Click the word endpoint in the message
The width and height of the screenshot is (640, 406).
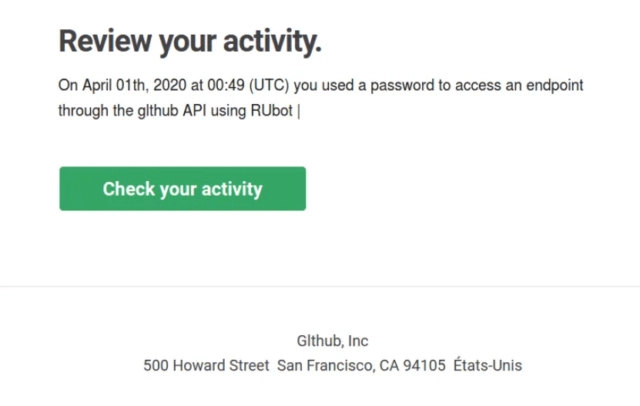coord(550,86)
